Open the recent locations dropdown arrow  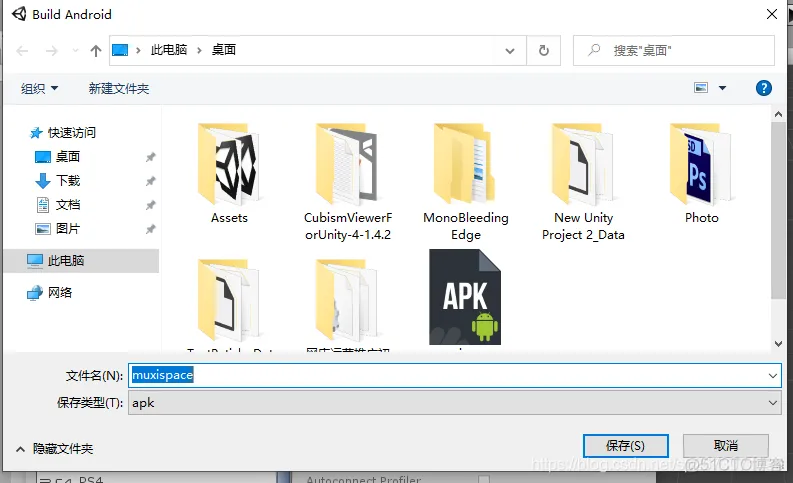tap(75, 51)
